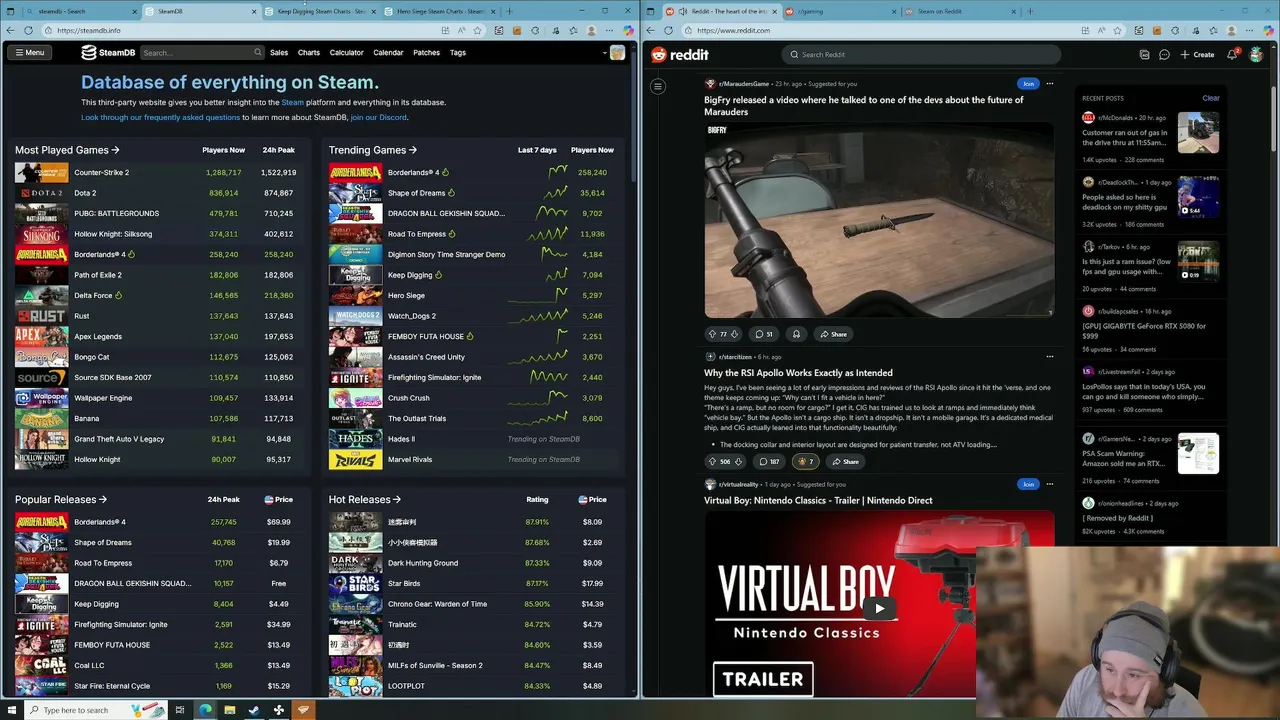Screen dimensions: 1280x720
Task: Open options for r/starcitizen post
Action: click(x=1049, y=357)
